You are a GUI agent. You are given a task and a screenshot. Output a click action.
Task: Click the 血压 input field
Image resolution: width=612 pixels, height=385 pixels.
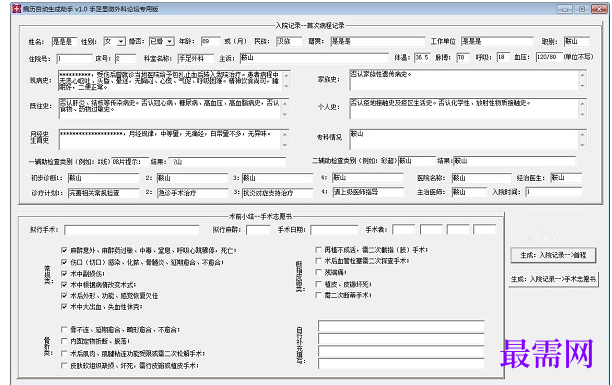(x=549, y=58)
